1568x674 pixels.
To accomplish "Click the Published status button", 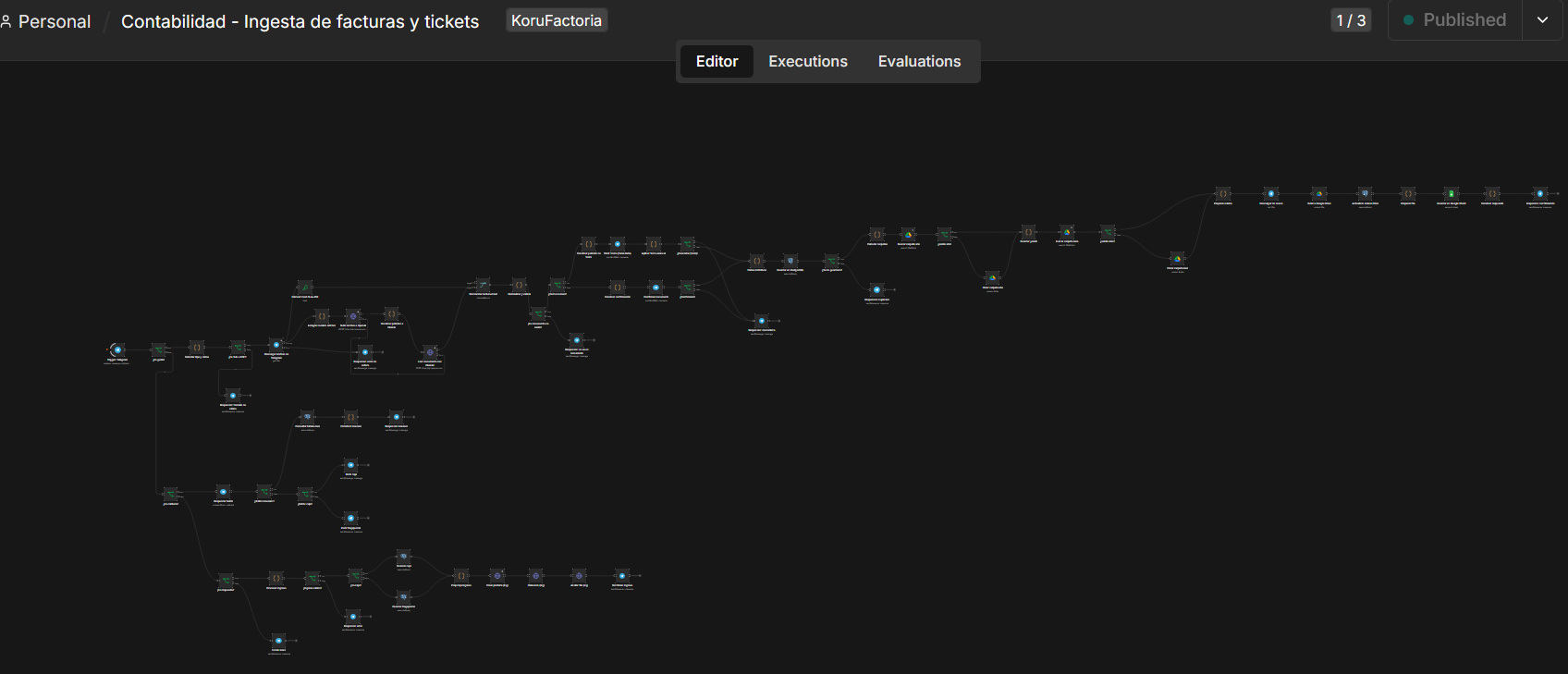I will (x=1455, y=20).
